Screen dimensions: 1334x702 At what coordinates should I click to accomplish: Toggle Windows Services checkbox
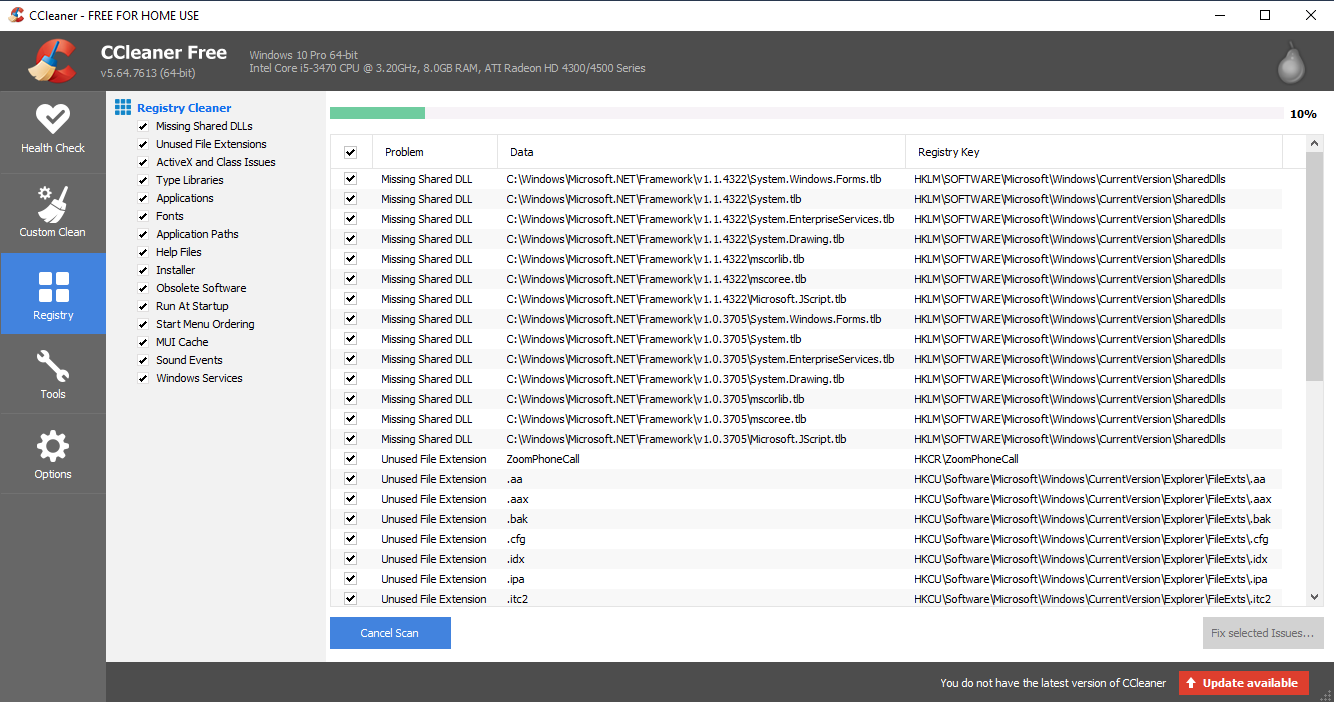coord(143,379)
